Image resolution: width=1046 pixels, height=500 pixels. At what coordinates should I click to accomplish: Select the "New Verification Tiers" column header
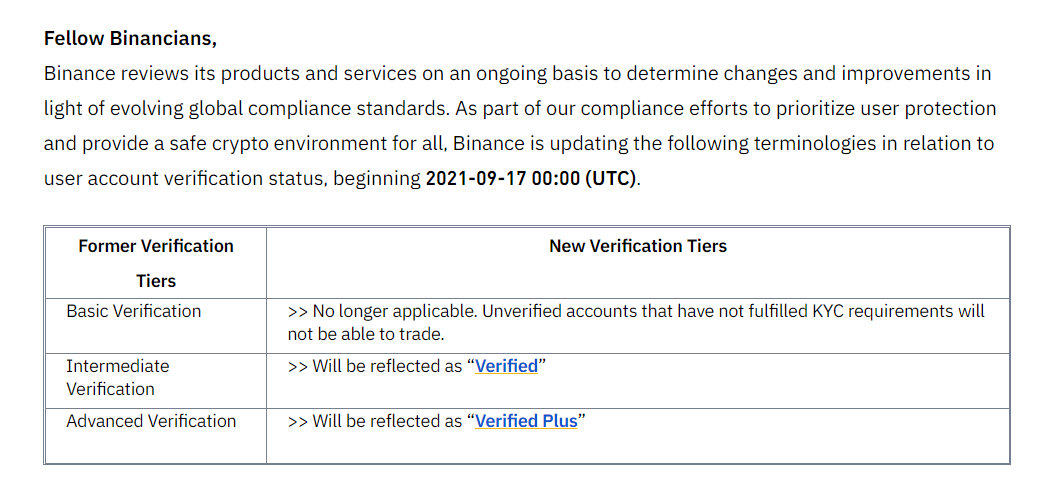638,246
